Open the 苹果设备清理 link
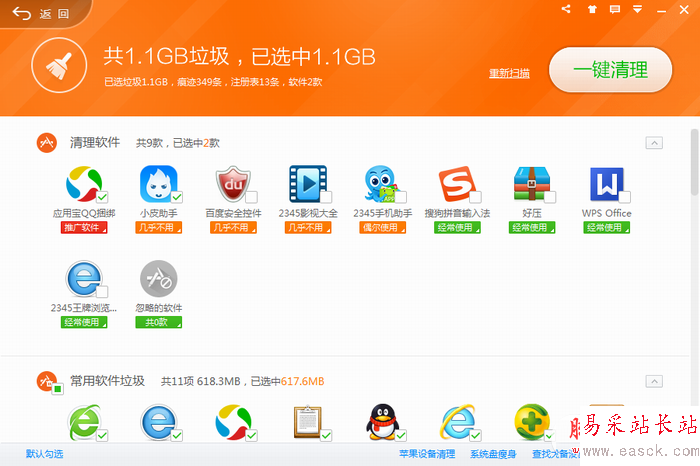Image resolution: width=700 pixels, height=466 pixels. pos(427,454)
